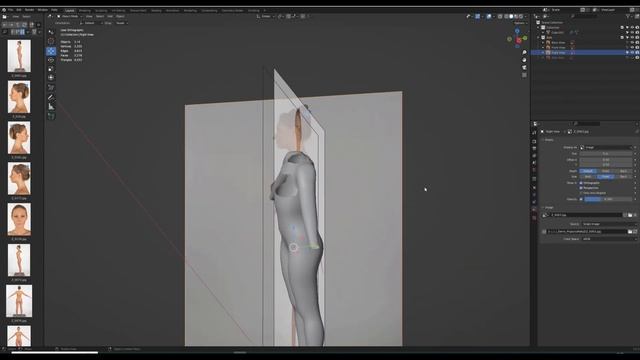Screen dimensions: 640x360
Task: Switch to the Modeling workspace tab
Action: click(x=85, y=10)
